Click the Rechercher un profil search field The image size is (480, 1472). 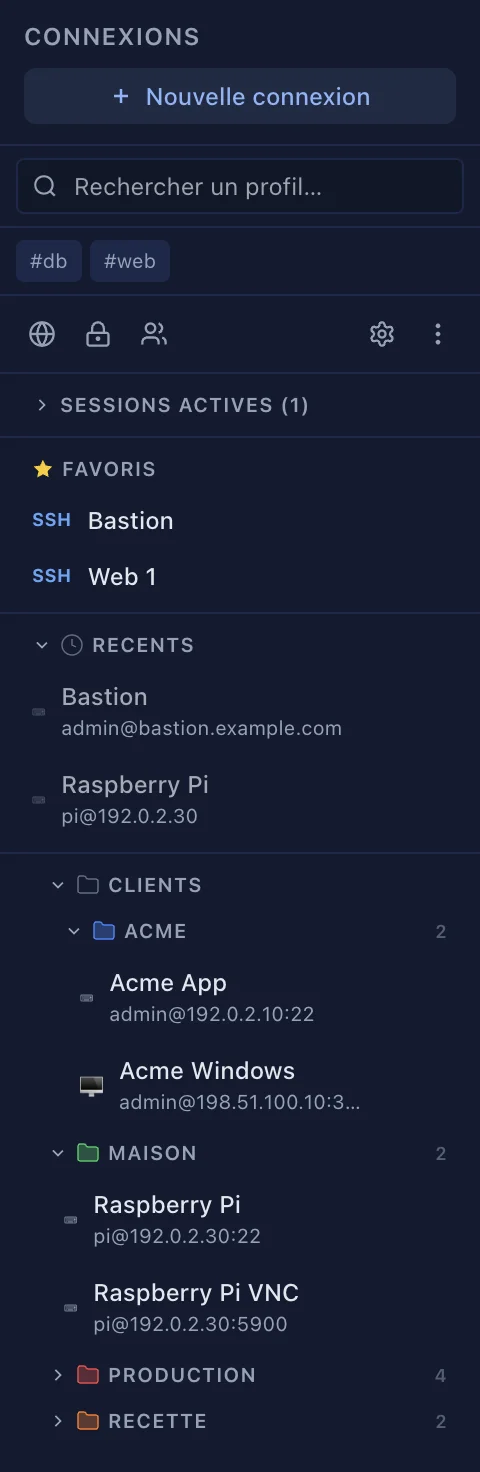pos(240,186)
